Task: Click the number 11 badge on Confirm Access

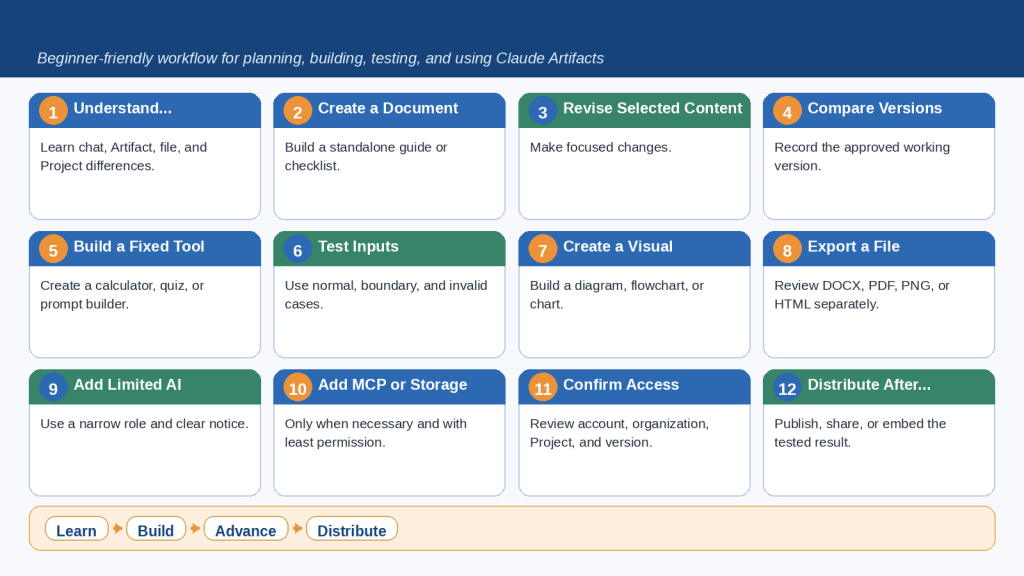Action: pos(542,388)
